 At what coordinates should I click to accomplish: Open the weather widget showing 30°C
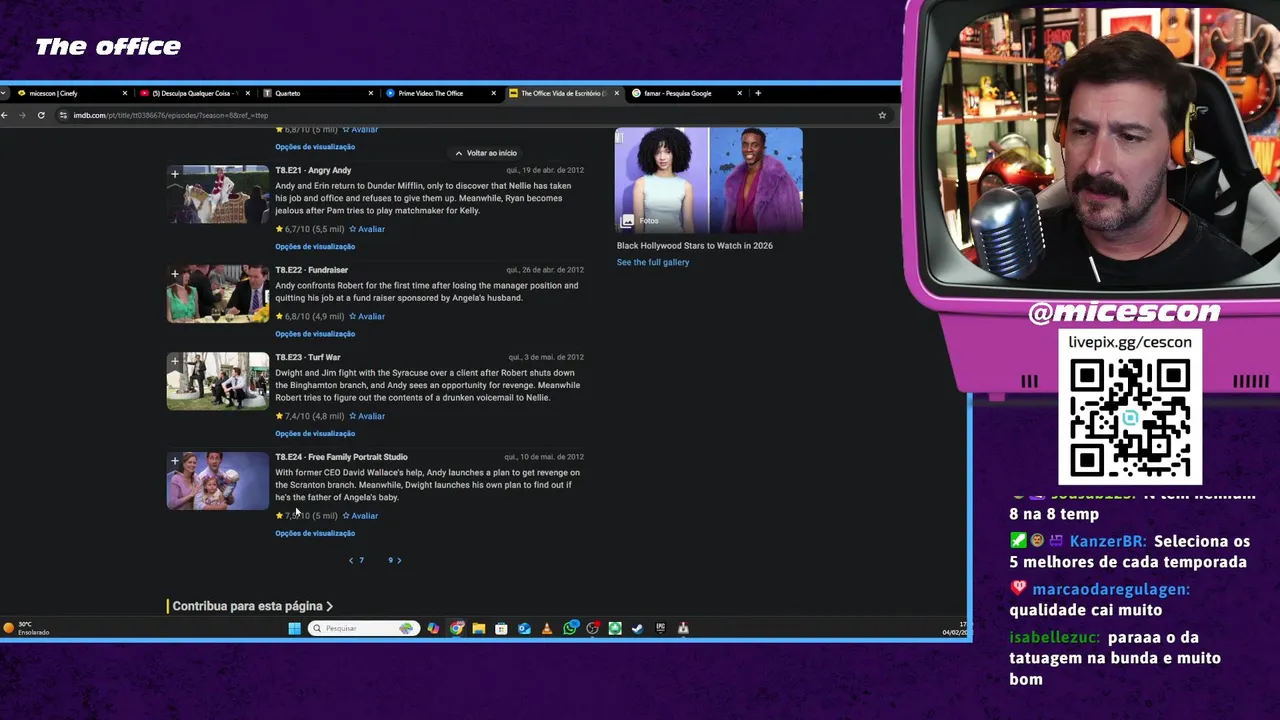(26, 628)
